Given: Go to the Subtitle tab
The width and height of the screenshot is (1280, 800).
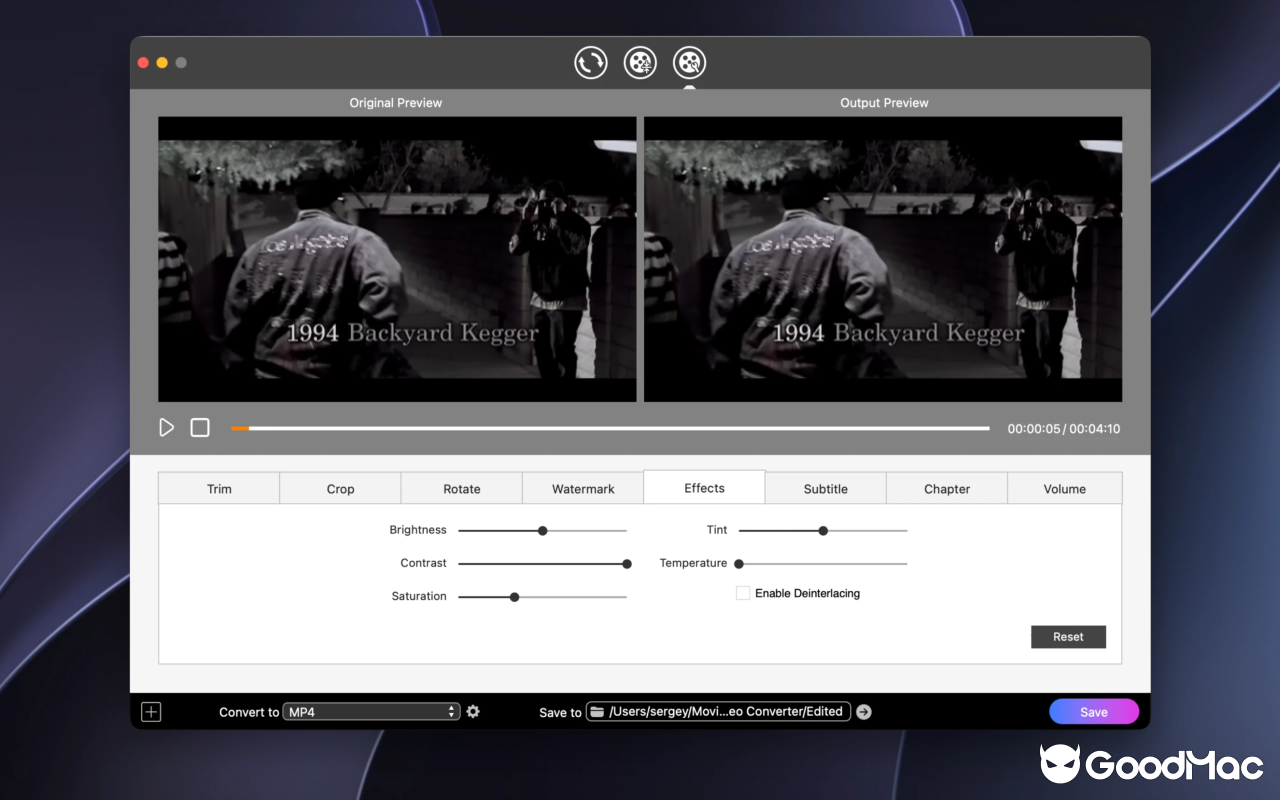Looking at the screenshot, I should (x=825, y=489).
